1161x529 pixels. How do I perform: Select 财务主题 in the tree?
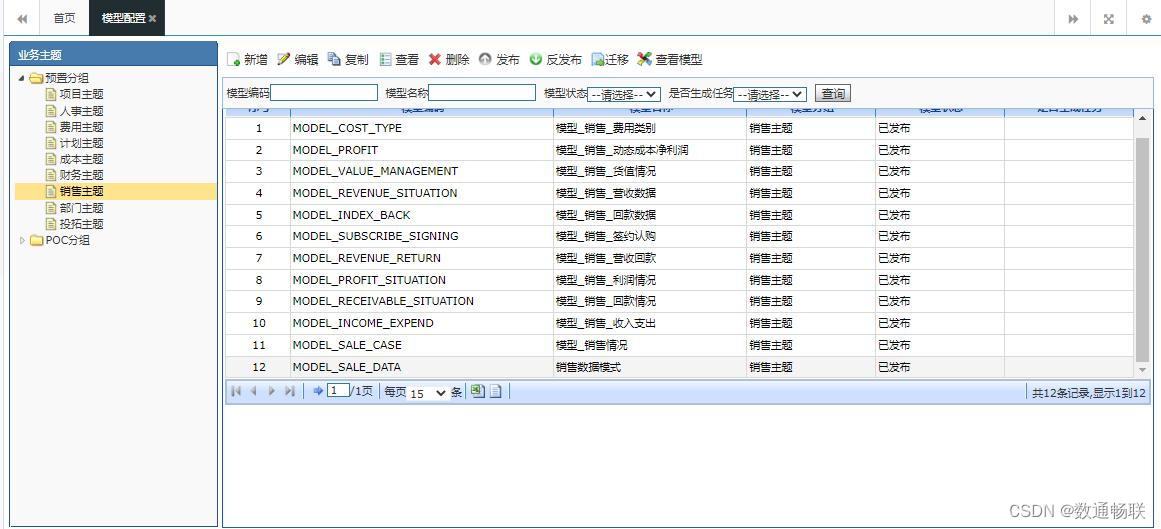coord(81,176)
